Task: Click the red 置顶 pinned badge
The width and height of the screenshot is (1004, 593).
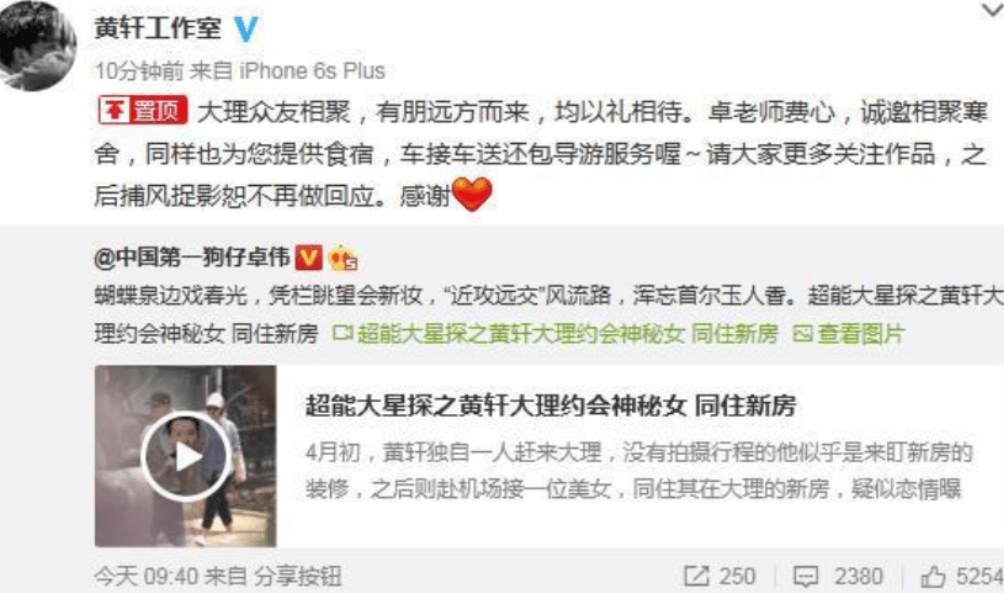Action: click(143, 110)
